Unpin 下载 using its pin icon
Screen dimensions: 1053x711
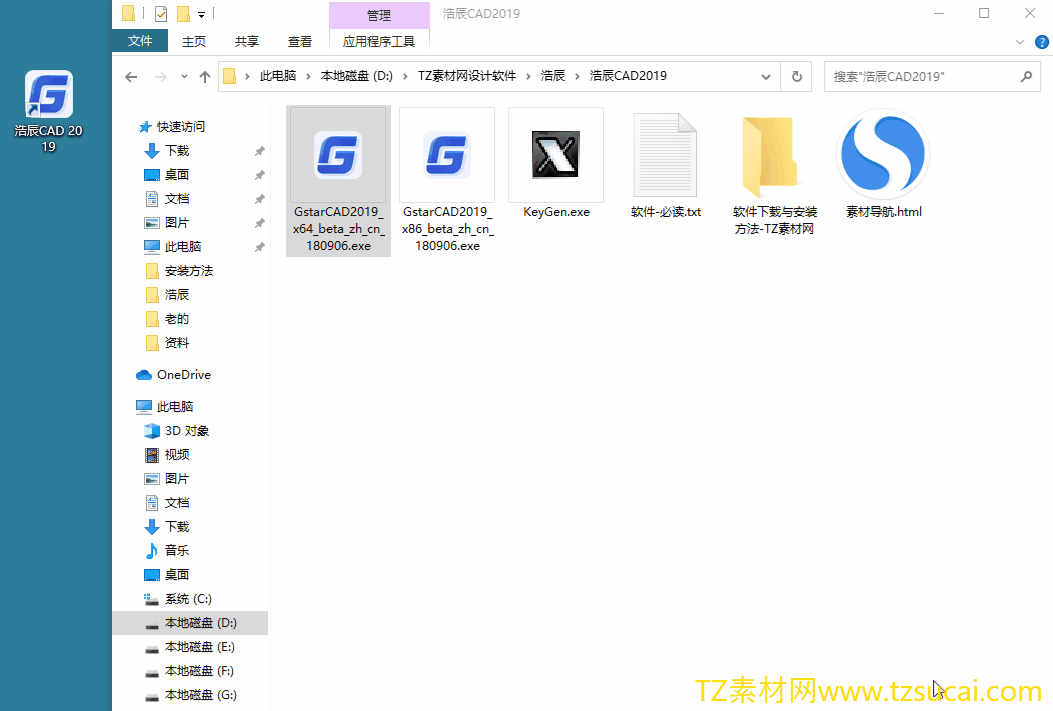(x=259, y=151)
